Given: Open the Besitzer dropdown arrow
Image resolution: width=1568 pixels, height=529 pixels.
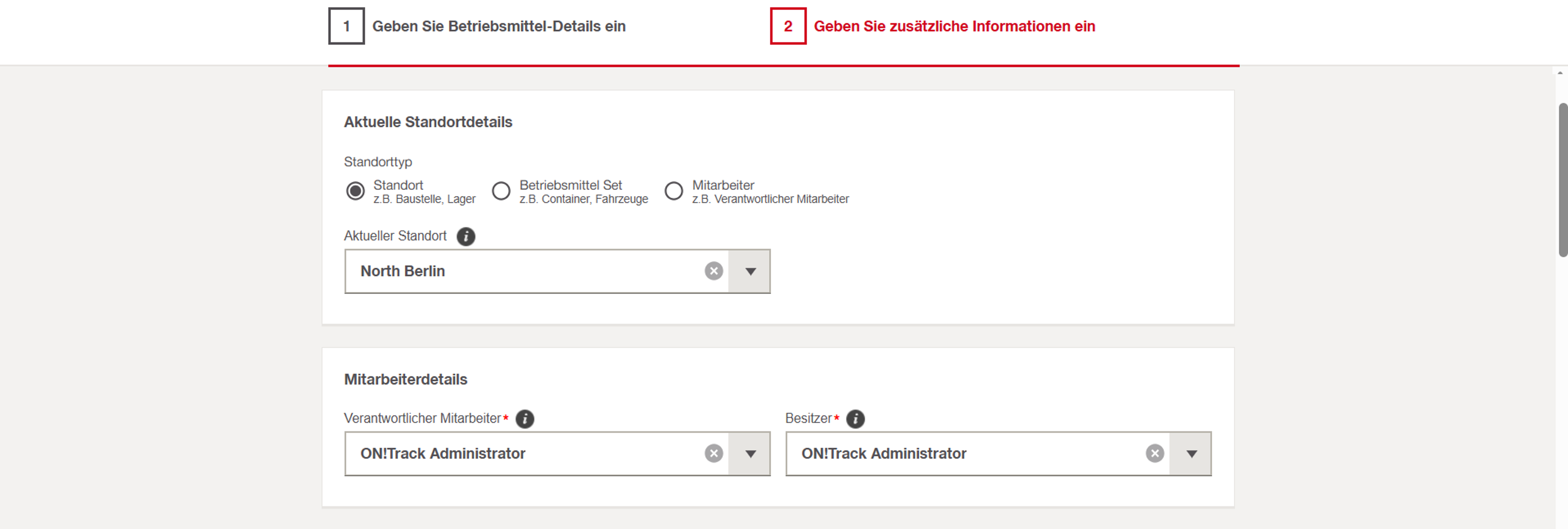Looking at the screenshot, I should 1191,454.
